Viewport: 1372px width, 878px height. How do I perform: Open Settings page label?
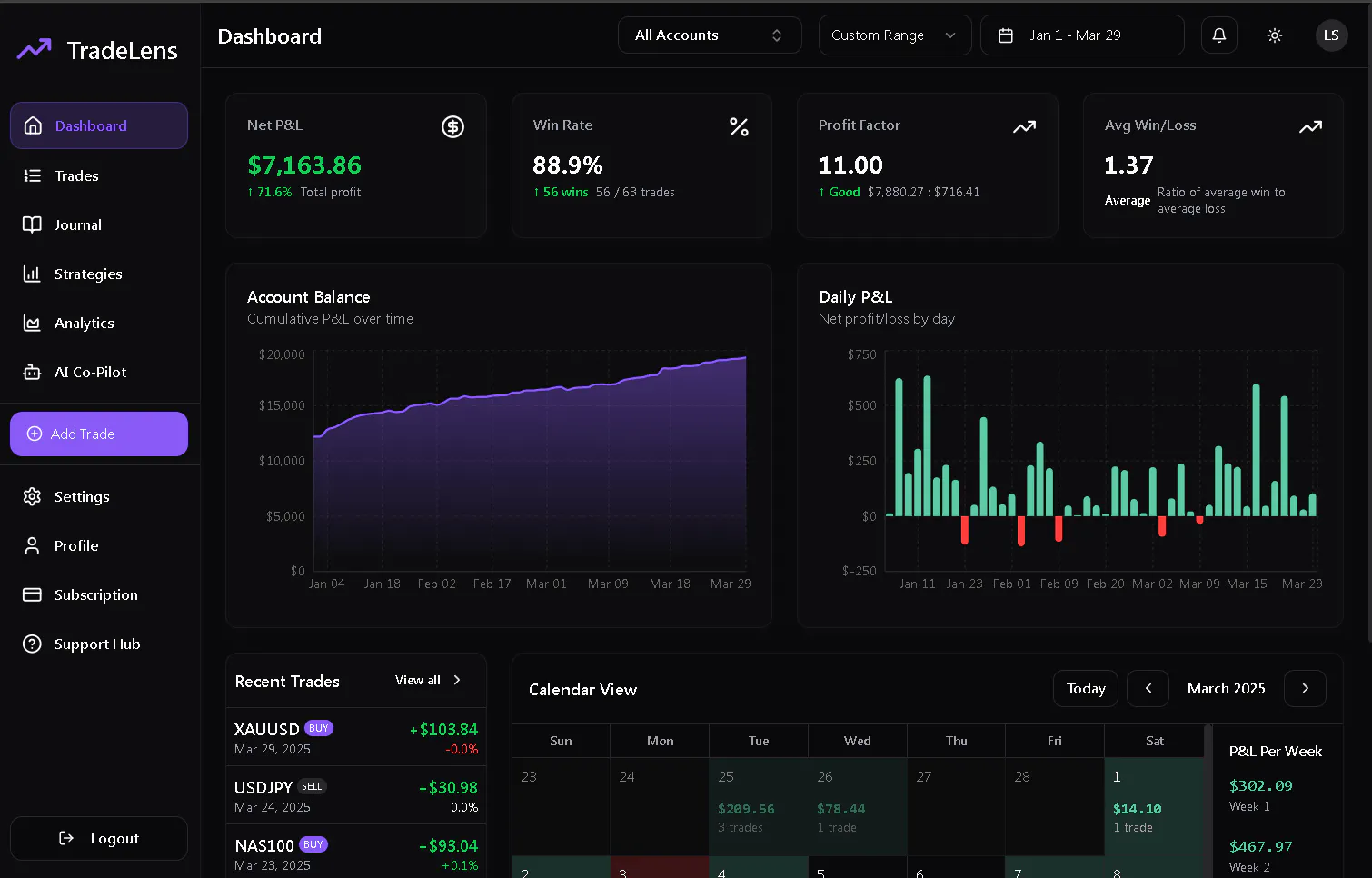tap(82, 496)
